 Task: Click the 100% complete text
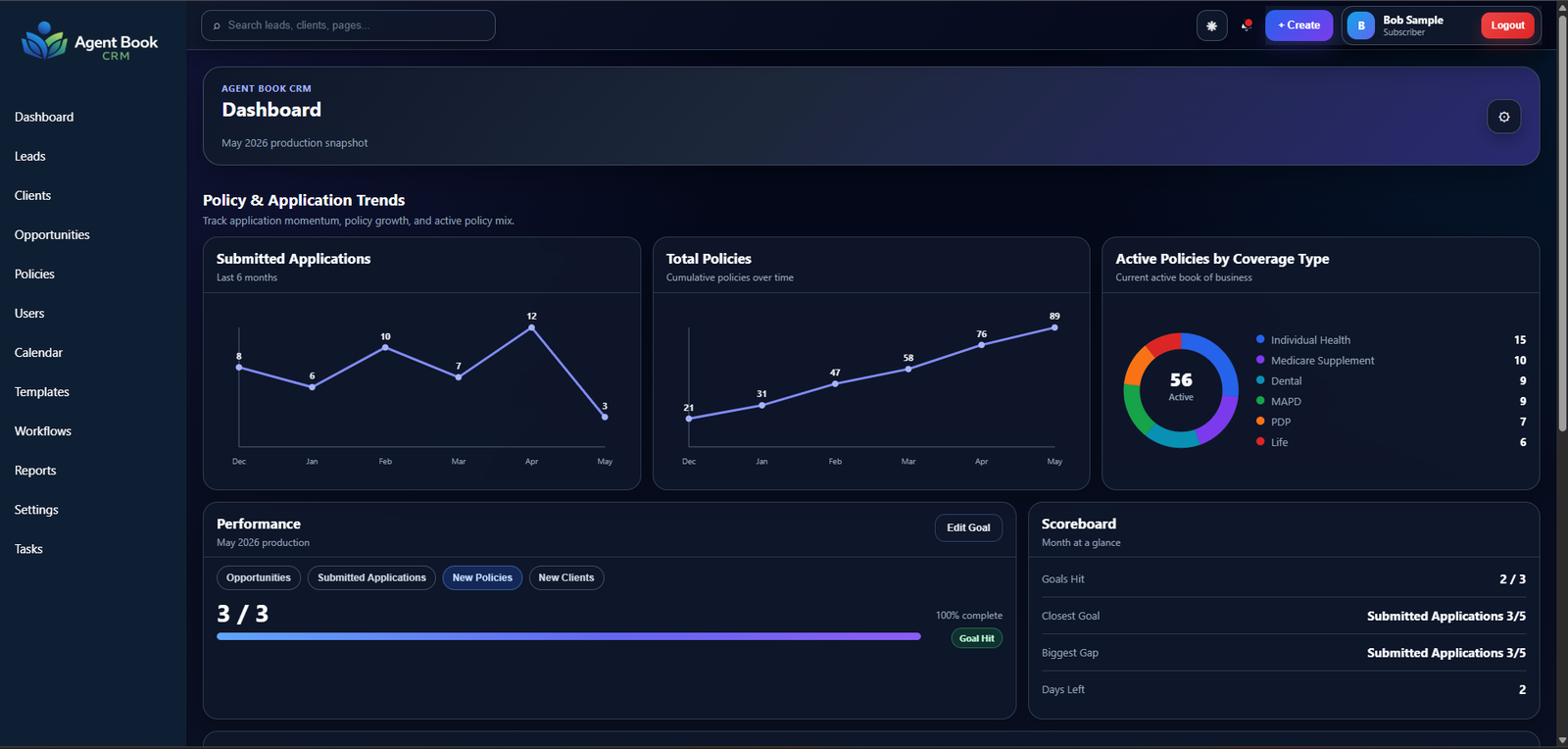(969, 616)
